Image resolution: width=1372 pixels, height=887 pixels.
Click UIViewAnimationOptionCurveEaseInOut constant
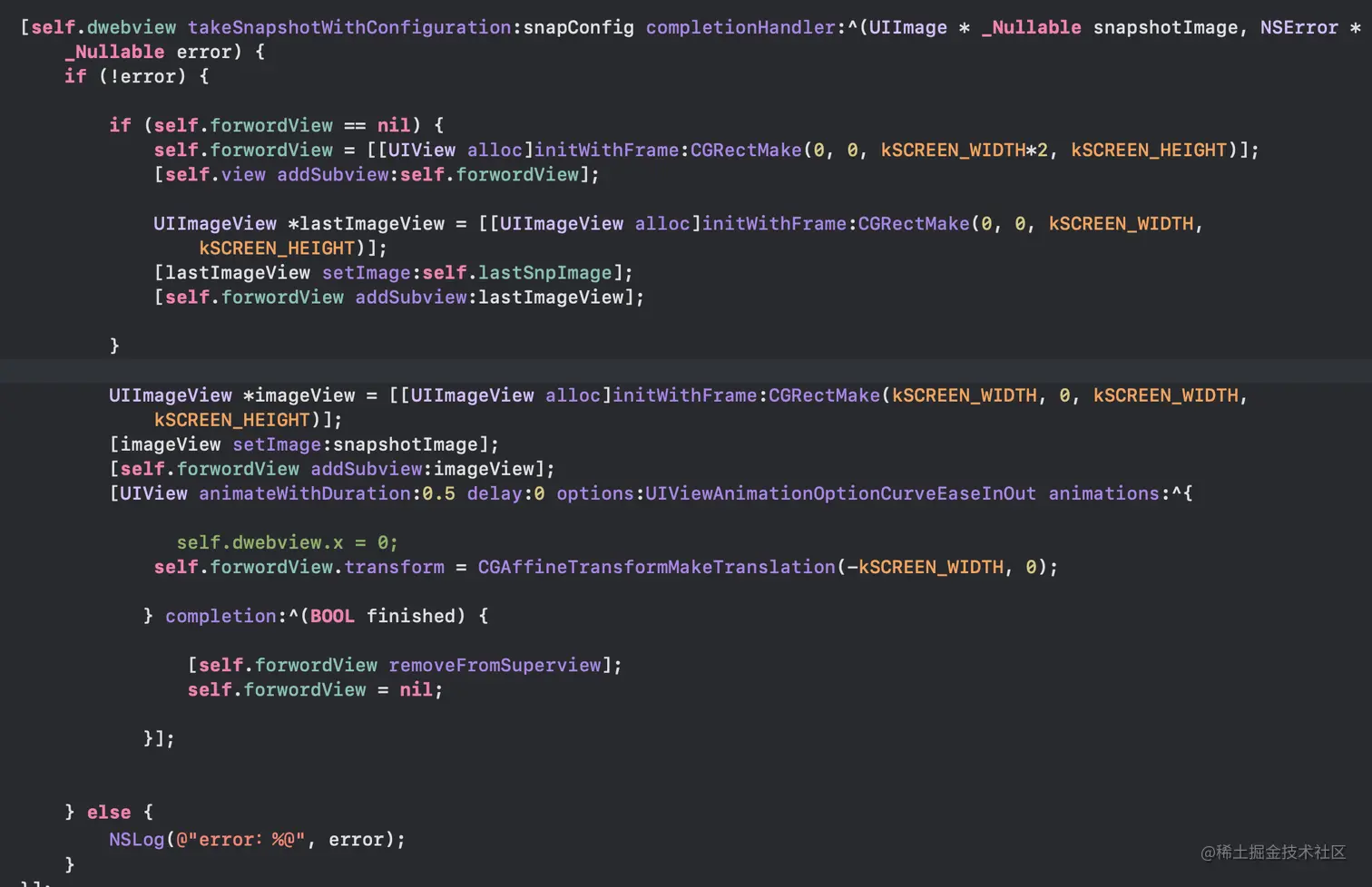(x=840, y=492)
